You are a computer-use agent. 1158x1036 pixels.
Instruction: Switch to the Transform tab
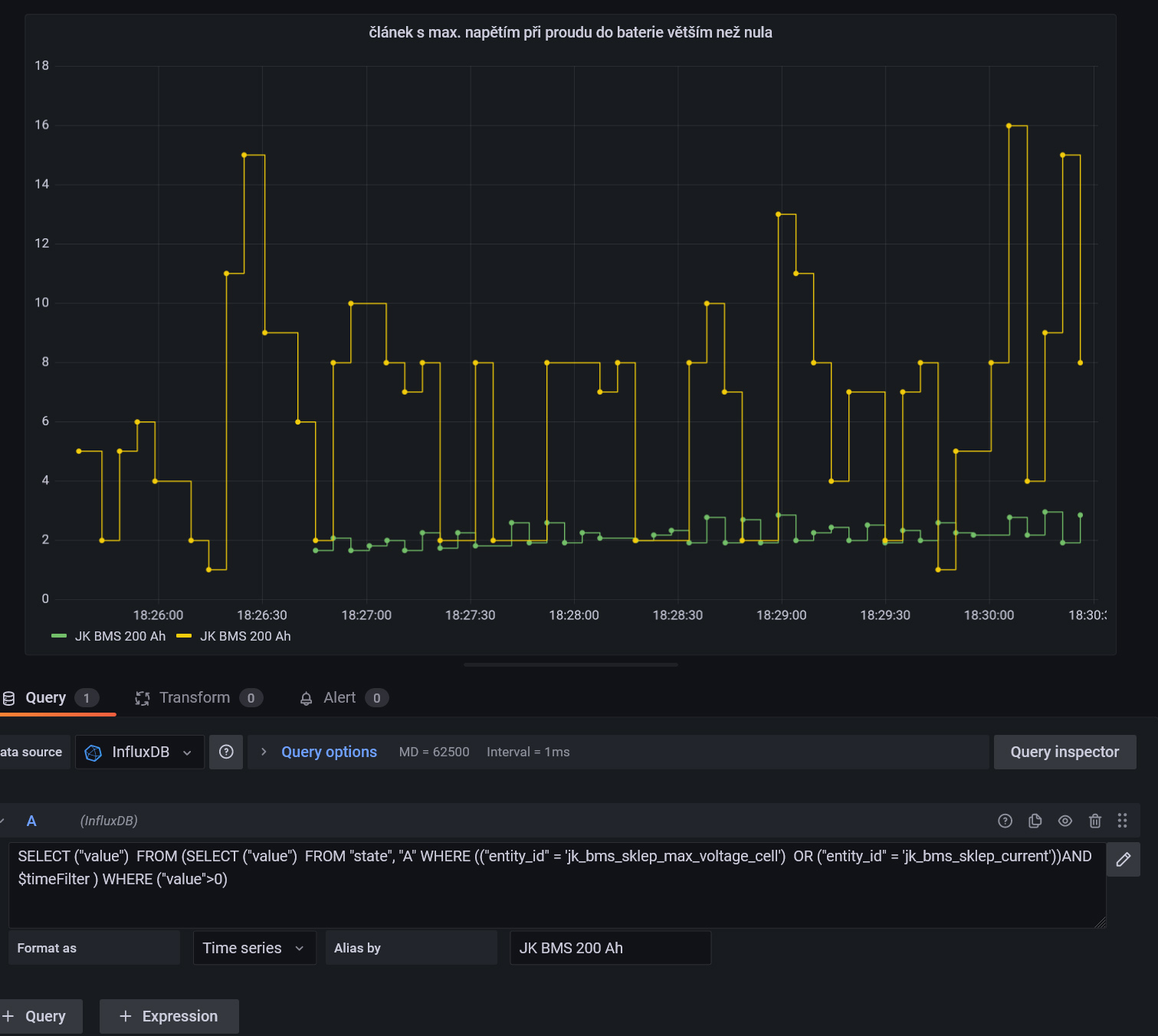tap(195, 697)
